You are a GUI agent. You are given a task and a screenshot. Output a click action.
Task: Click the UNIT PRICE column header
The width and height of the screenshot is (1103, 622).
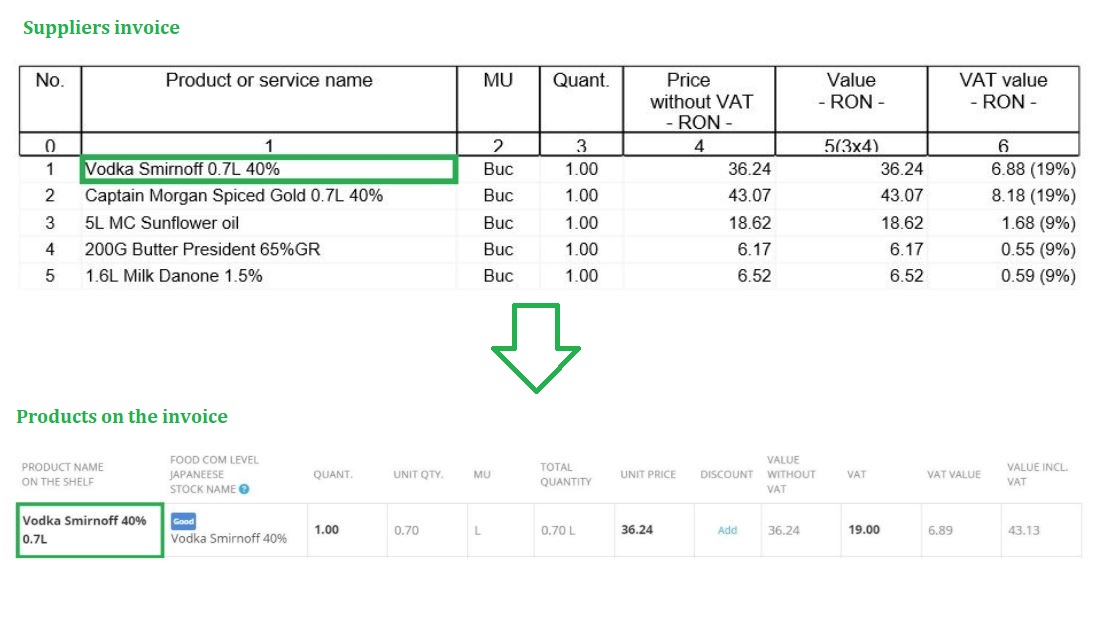[x=648, y=474]
